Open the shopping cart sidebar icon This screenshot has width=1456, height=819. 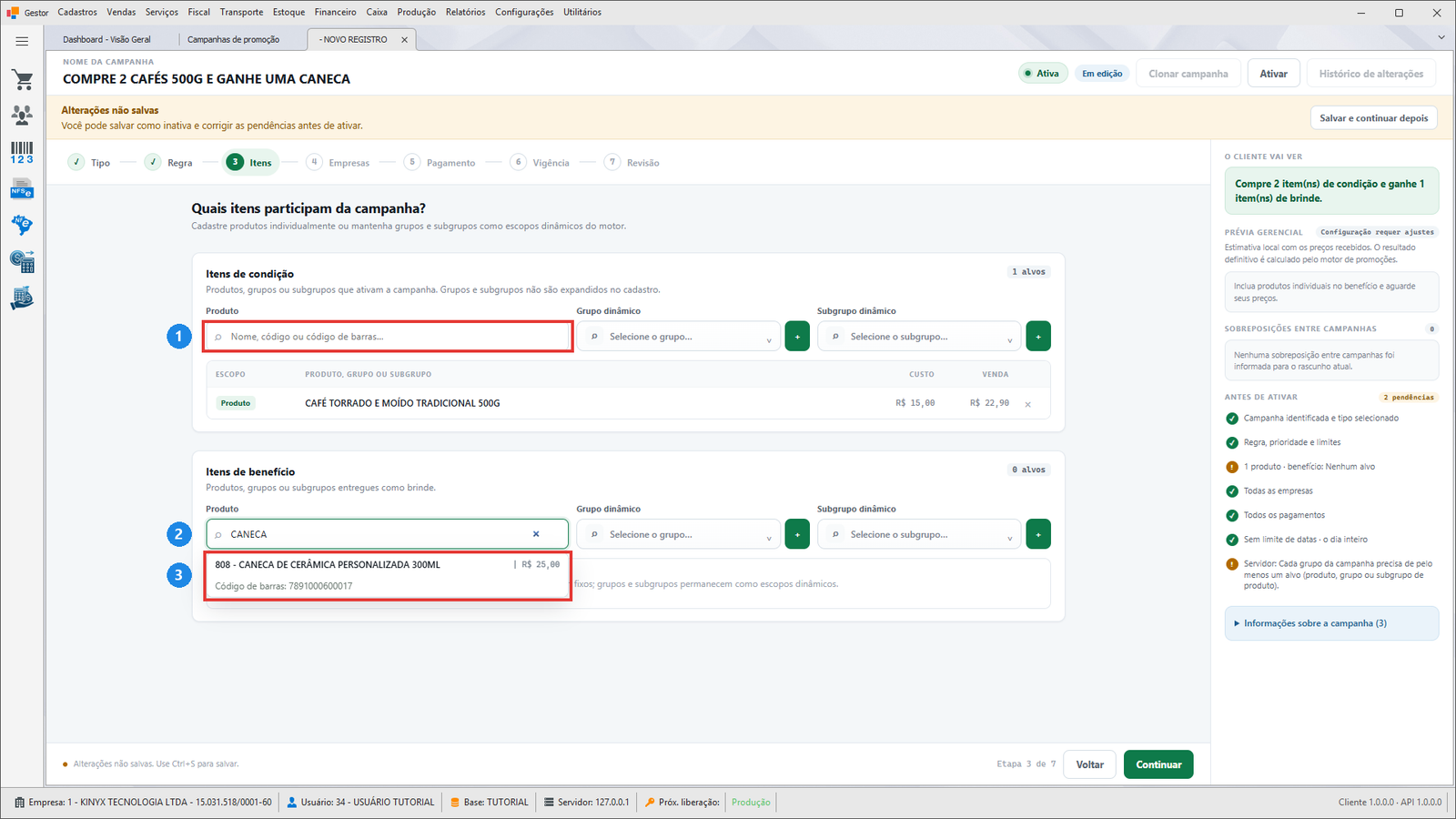coord(22,80)
